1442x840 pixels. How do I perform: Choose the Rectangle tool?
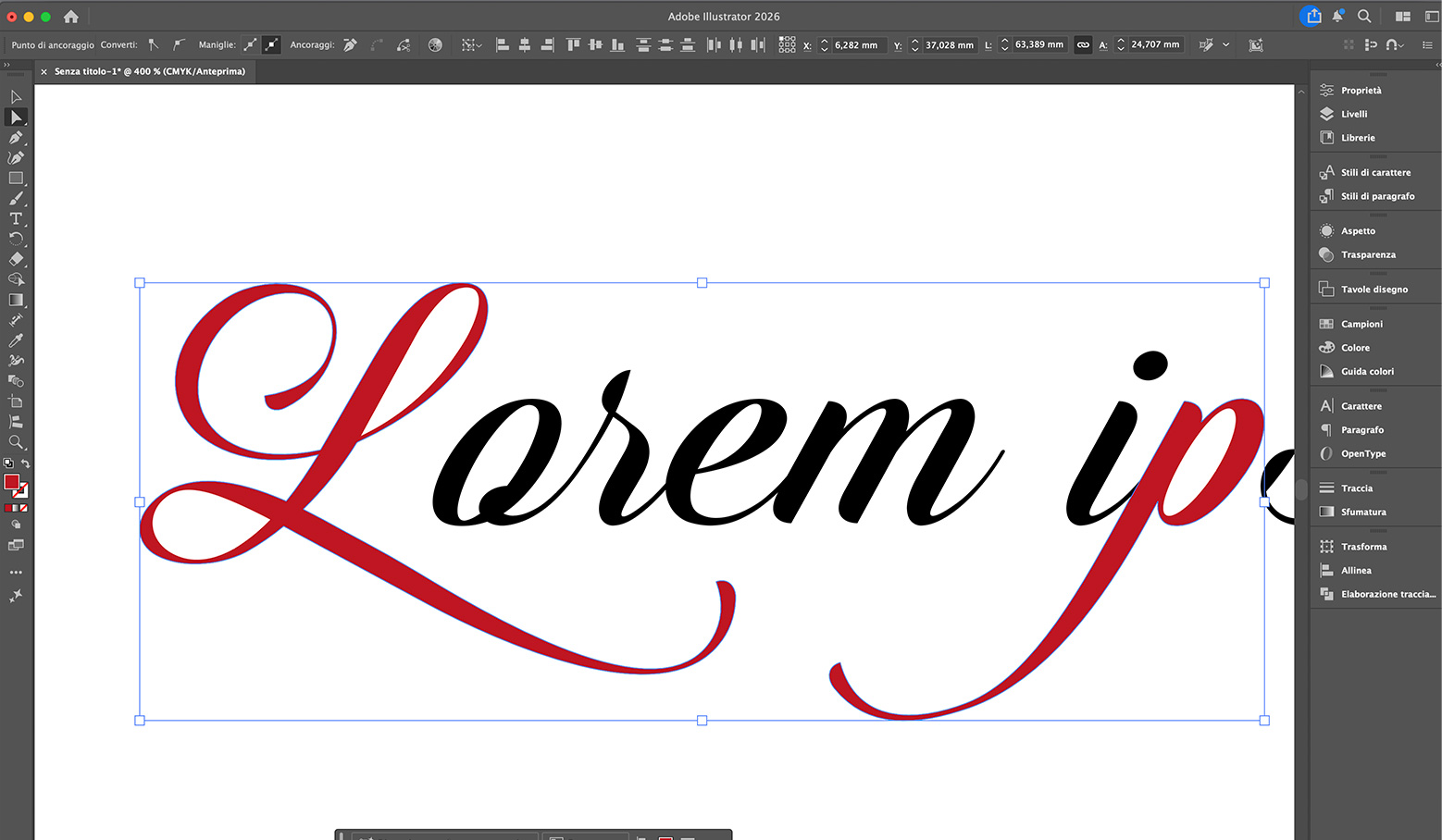[x=16, y=178]
